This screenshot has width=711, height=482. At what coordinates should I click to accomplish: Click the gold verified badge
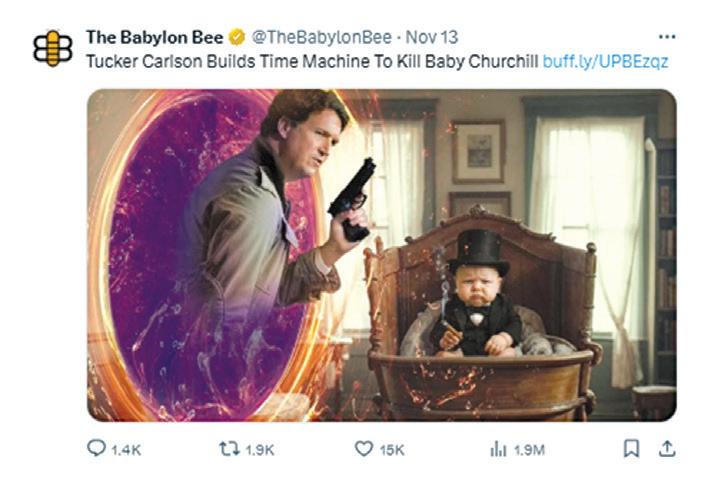tap(236, 37)
